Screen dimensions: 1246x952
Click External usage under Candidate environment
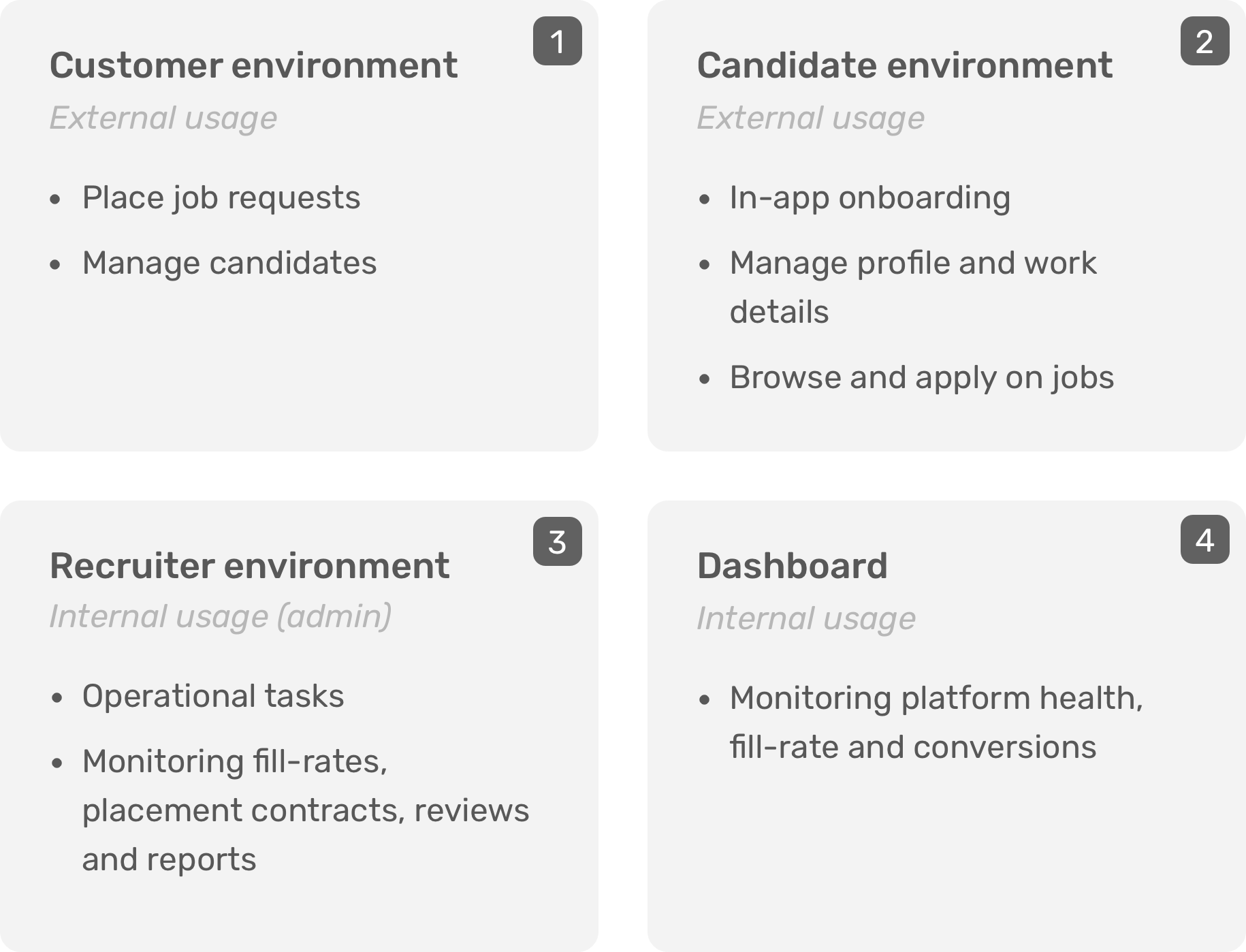point(811,118)
